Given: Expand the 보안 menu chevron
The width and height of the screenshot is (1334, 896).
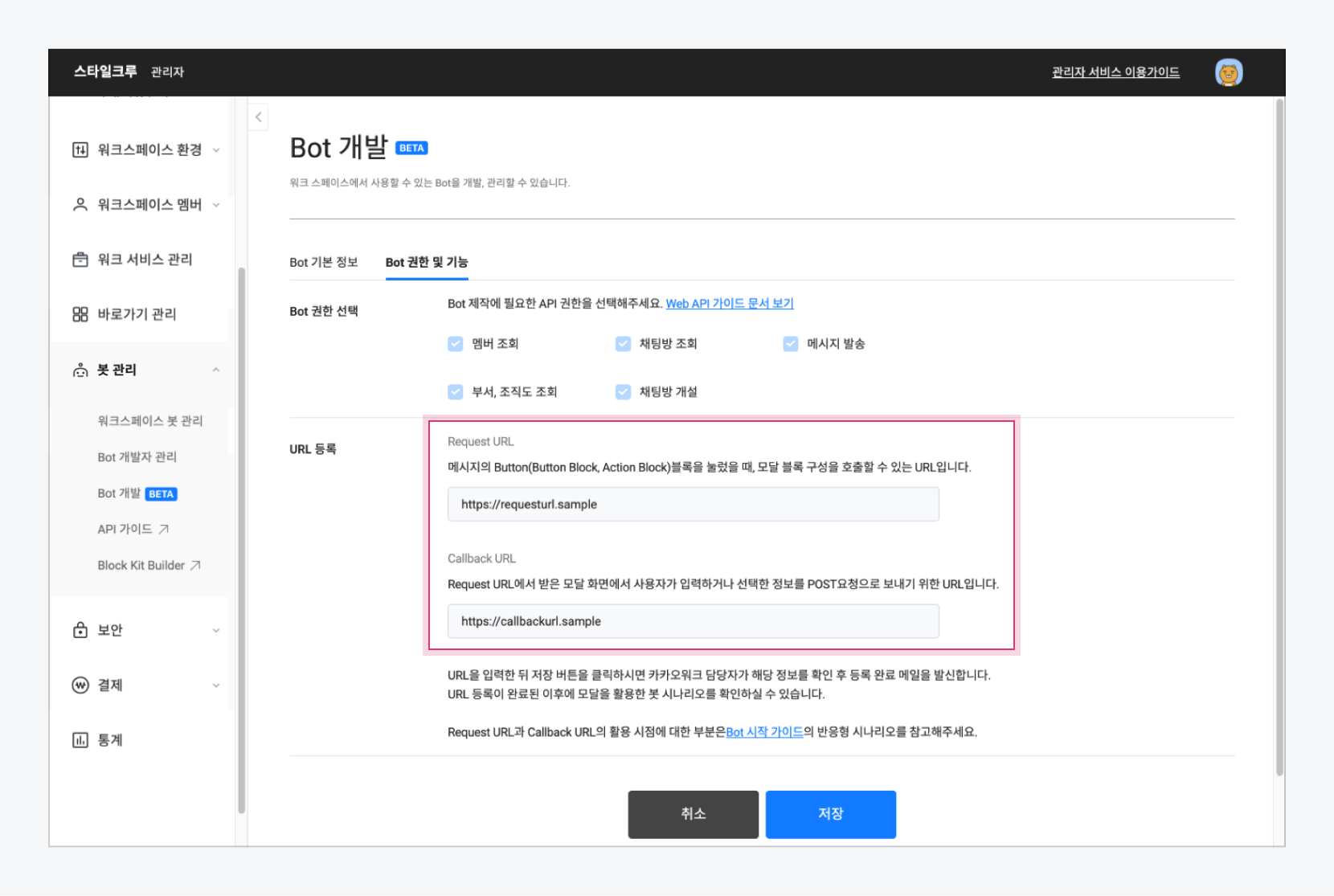Looking at the screenshot, I should pyautogui.click(x=216, y=631).
